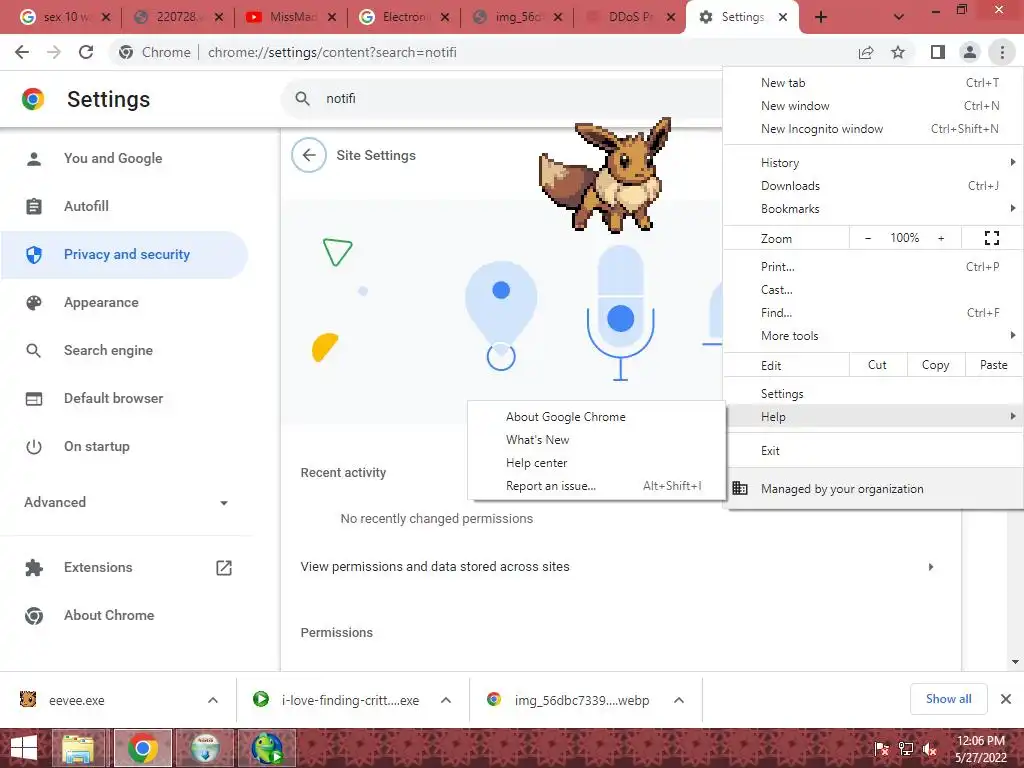Open History submenu in Chrome menu

pos(874,163)
